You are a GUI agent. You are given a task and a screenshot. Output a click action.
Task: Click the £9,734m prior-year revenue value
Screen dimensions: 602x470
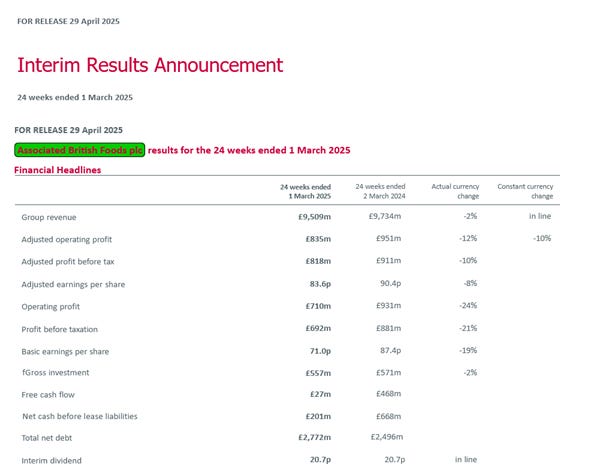(385, 216)
